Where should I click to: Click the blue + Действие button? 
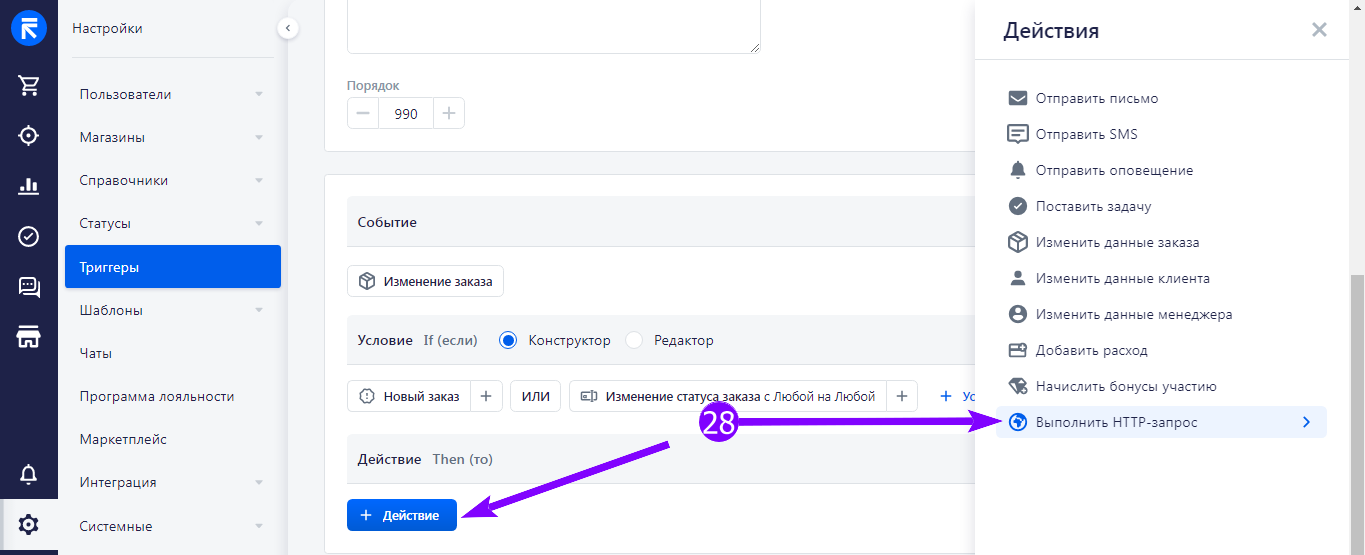click(x=402, y=515)
